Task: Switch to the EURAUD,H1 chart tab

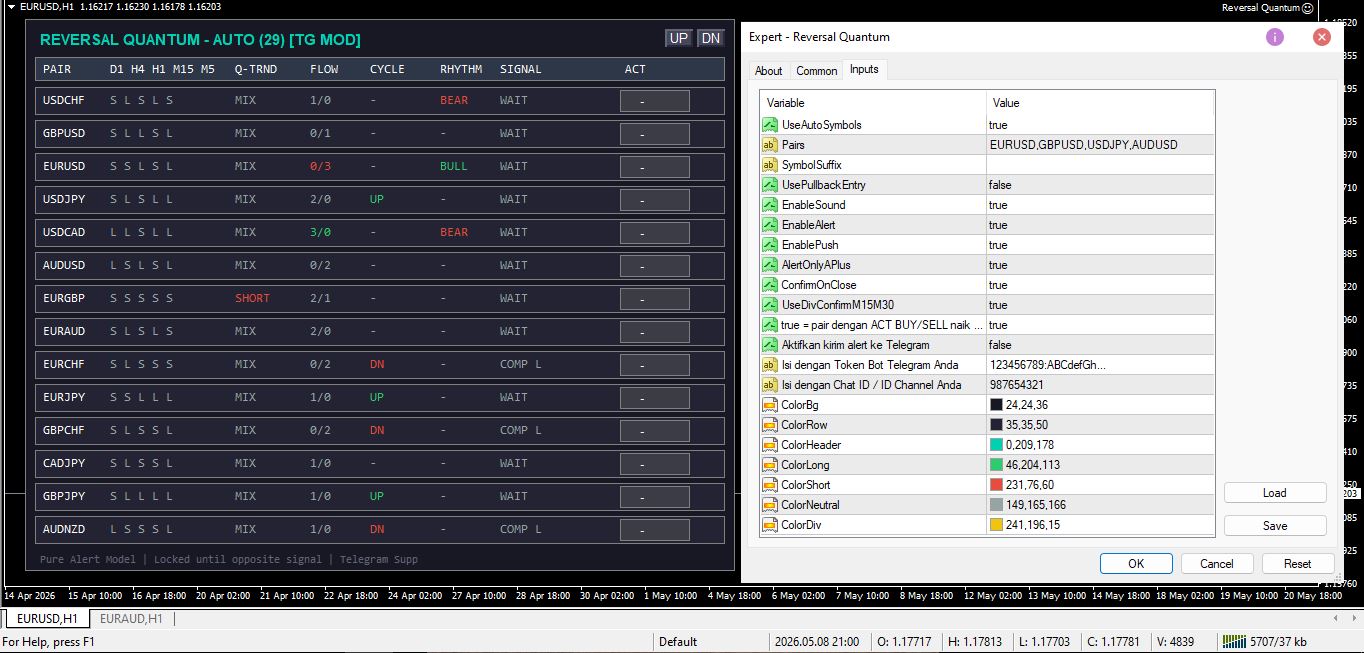Action: [x=131, y=619]
